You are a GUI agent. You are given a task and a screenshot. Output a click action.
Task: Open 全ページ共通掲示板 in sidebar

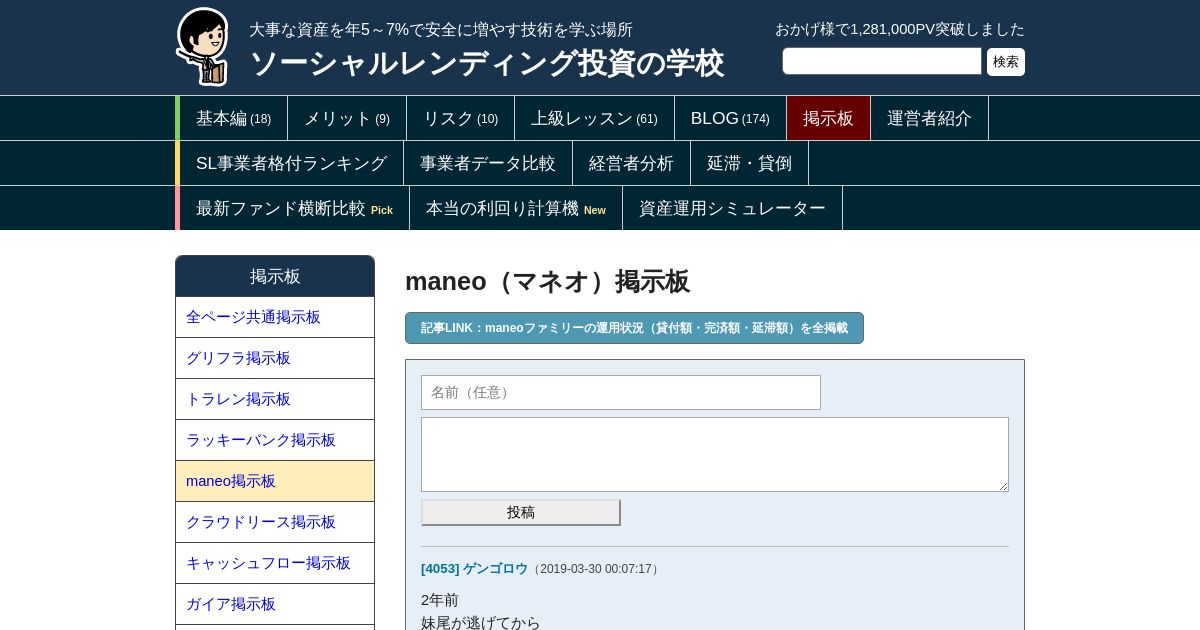(275, 317)
